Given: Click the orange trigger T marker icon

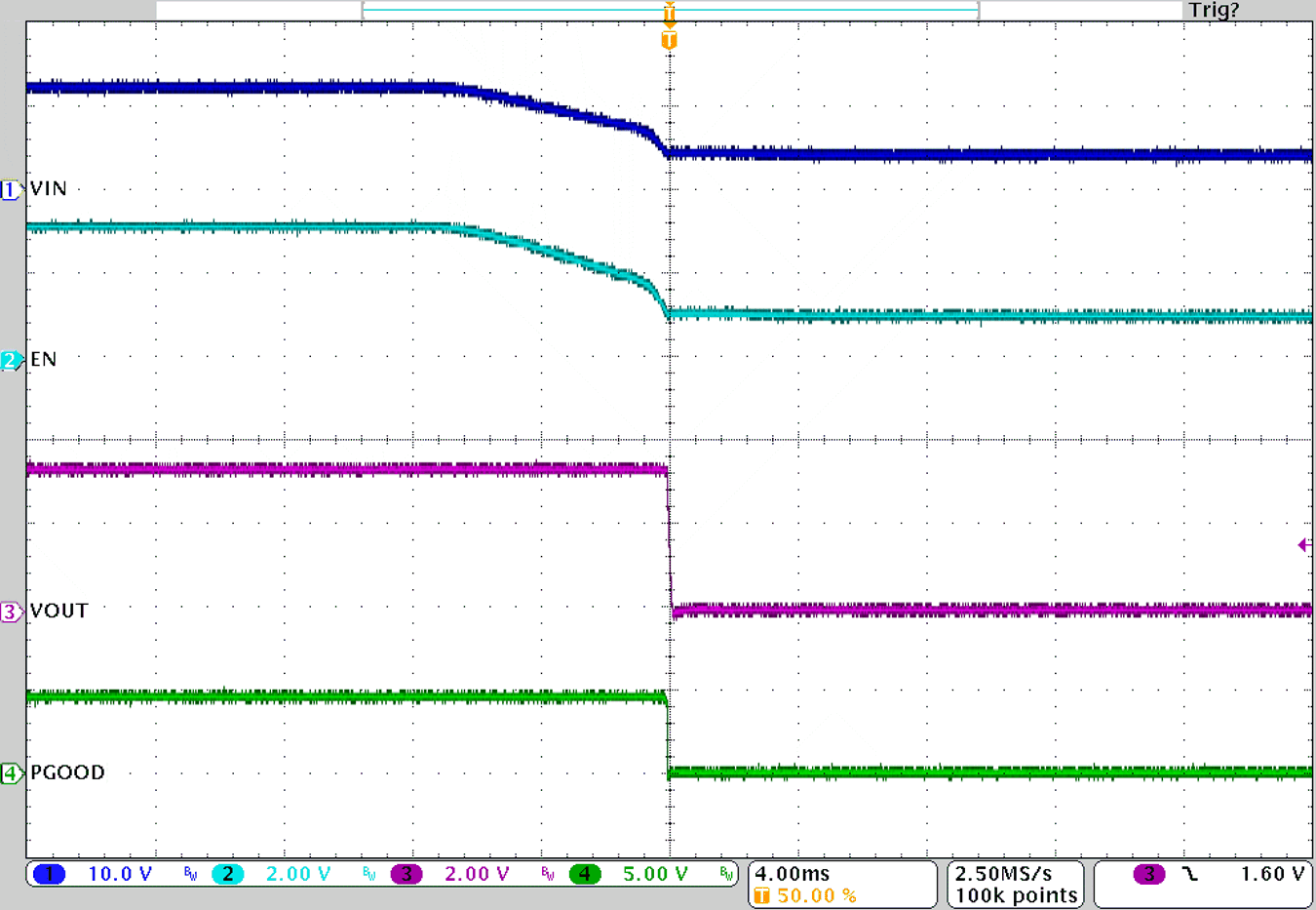Looking at the screenshot, I should tap(669, 40).
